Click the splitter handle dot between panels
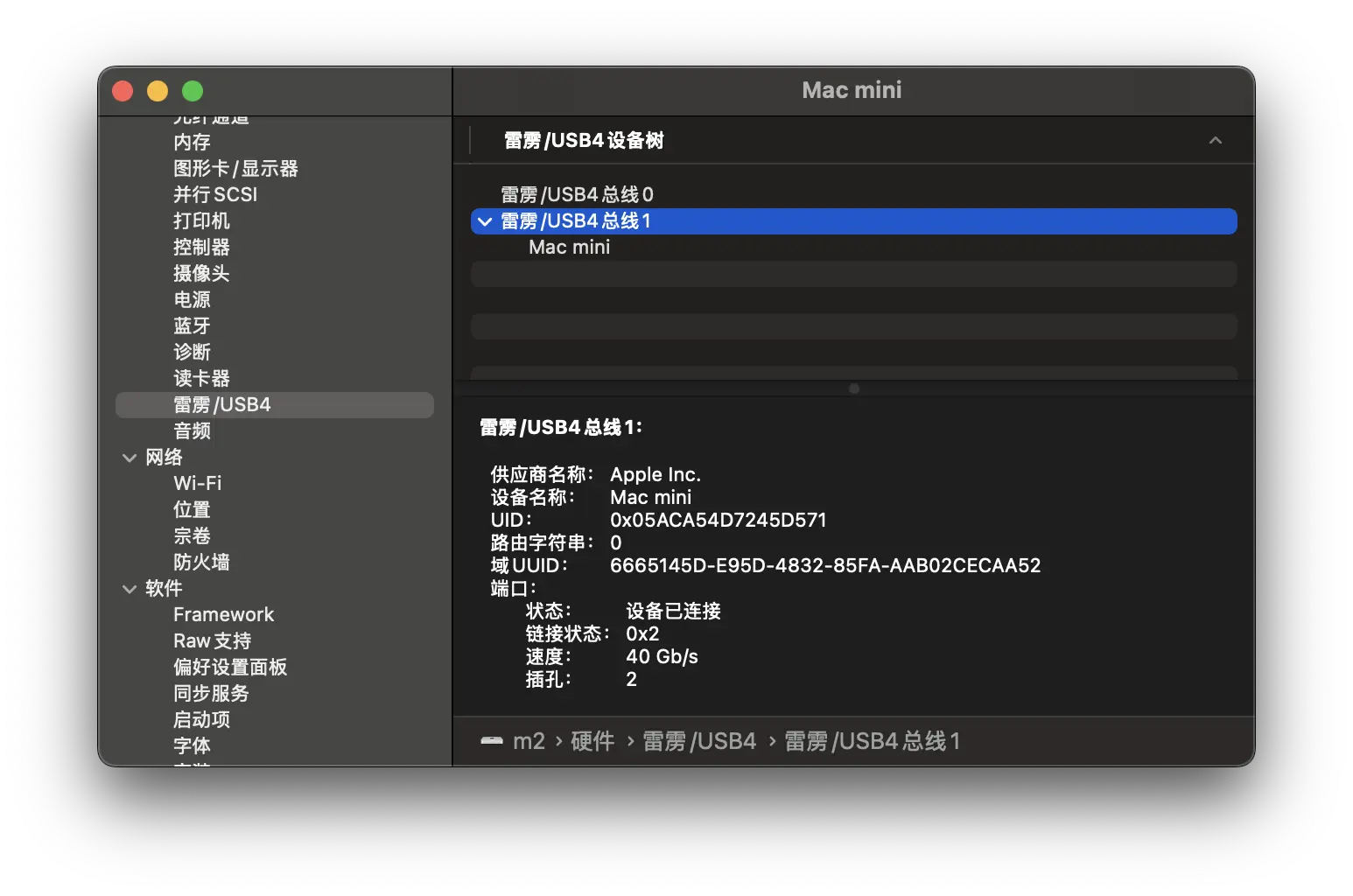Image resolution: width=1353 pixels, height=896 pixels. point(853,388)
